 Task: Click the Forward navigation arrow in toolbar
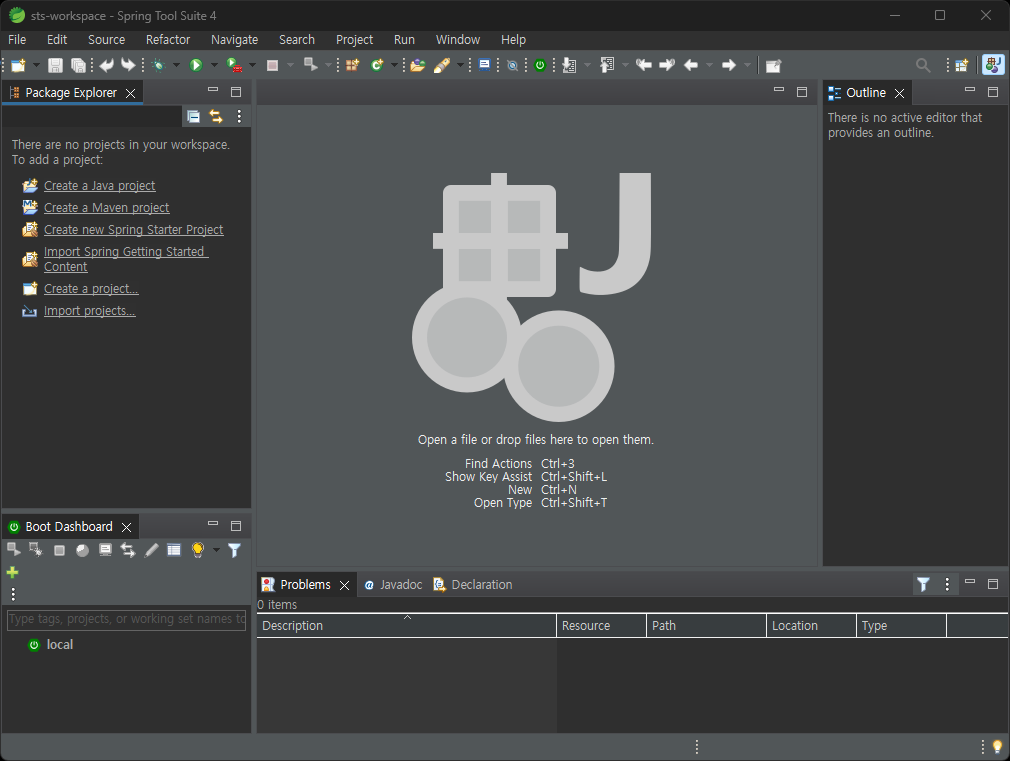[729, 65]
